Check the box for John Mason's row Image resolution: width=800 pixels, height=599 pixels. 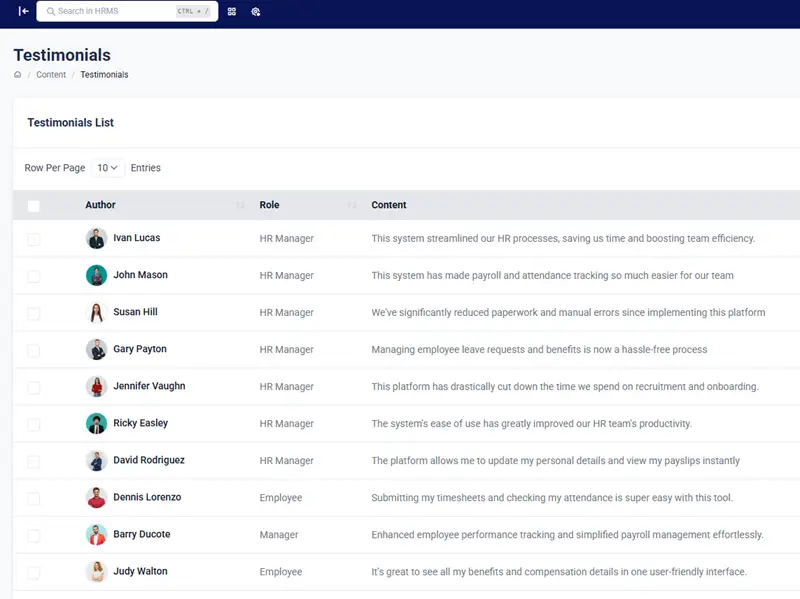34,276
